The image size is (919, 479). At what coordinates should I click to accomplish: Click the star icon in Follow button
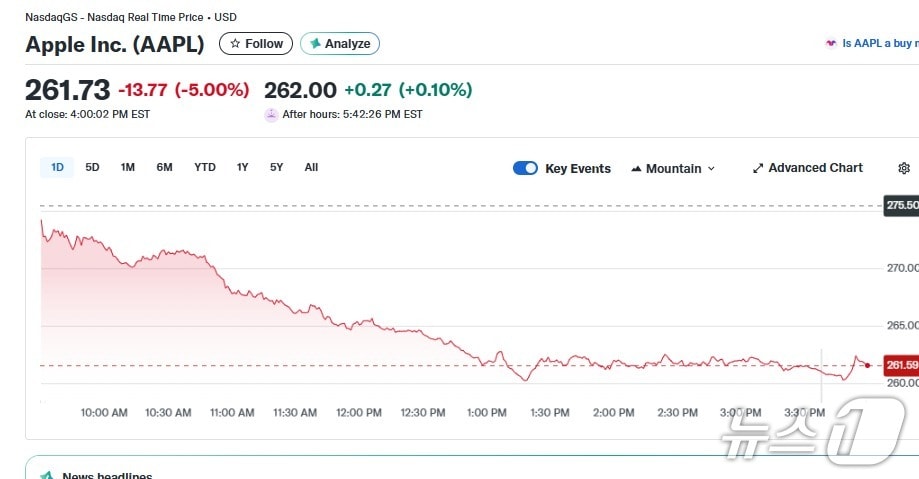click(x=235, y=44)
